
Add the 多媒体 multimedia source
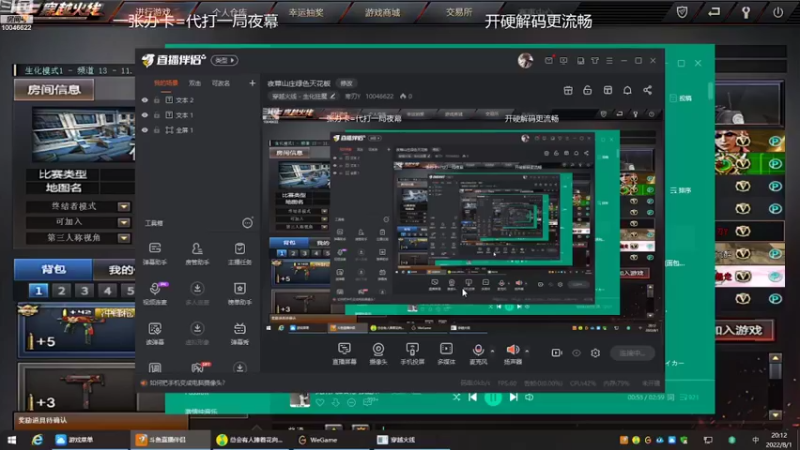tap(446, 353)
